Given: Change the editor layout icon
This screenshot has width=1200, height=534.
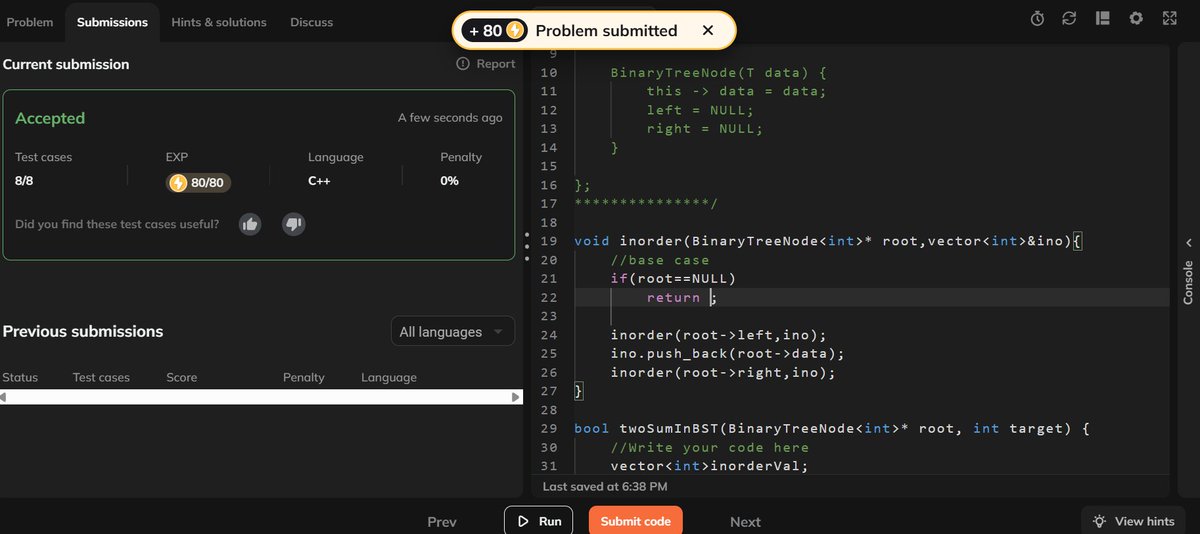Looking at the screenshot, I should click(1103, 18).
